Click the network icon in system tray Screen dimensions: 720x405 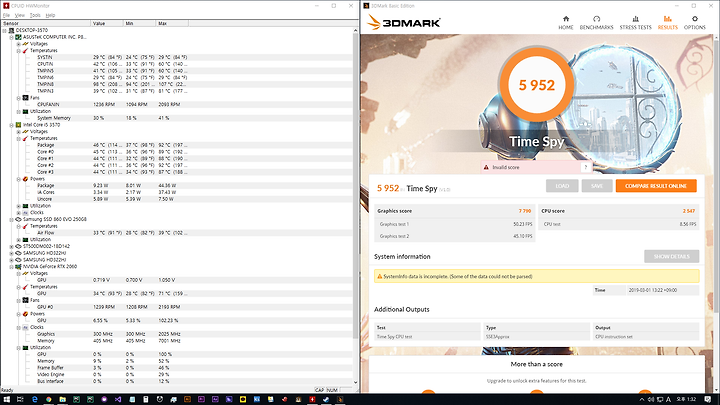(x=660, y=399)
